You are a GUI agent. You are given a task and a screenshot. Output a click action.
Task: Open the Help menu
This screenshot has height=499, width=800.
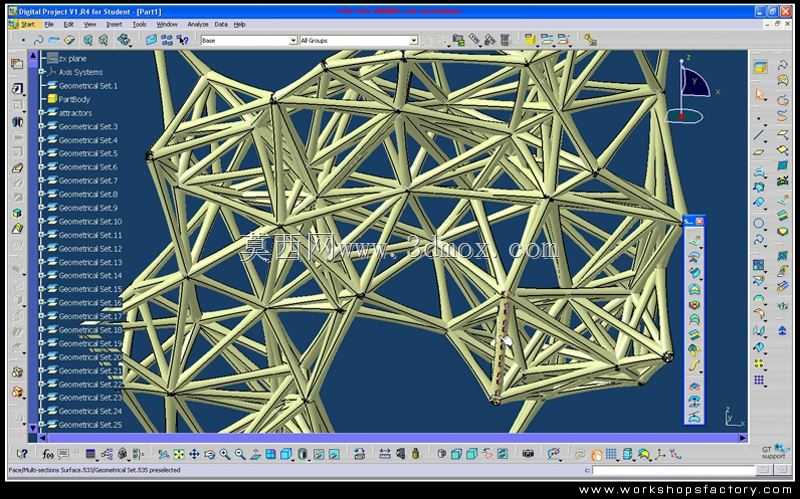(x=240, y=24)
